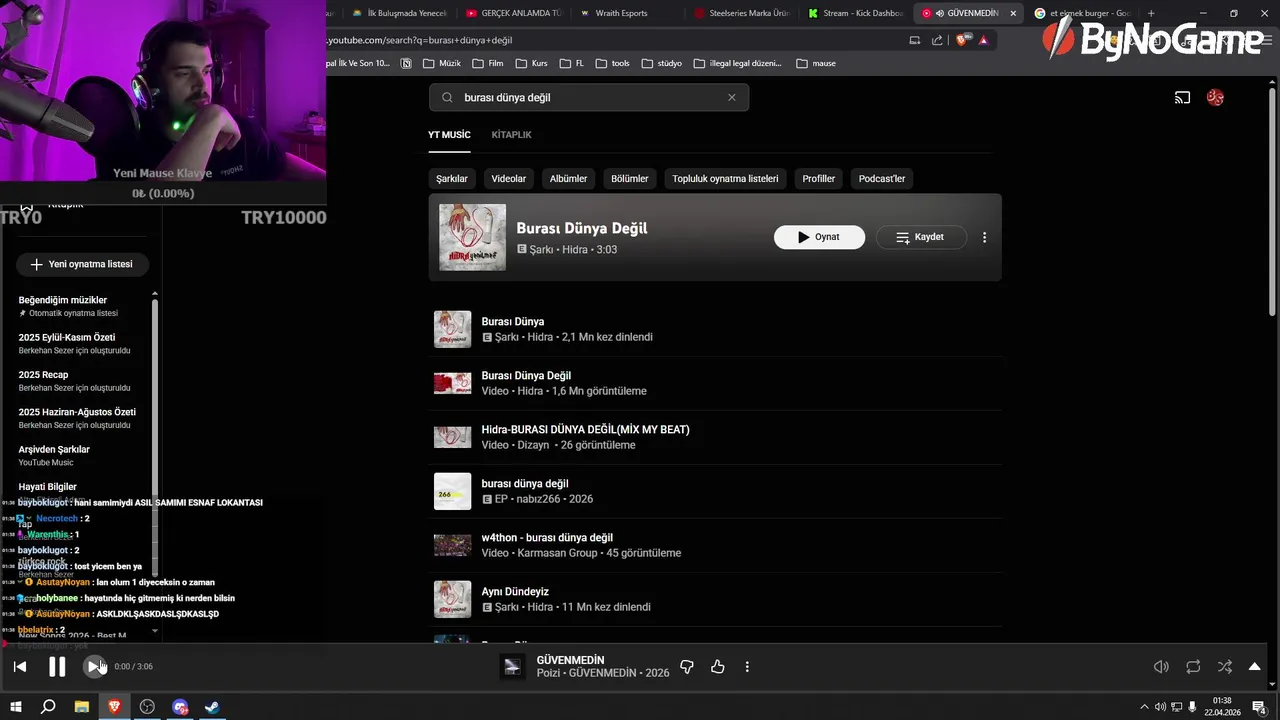The image size is (1280, 720).
Task: Click the share icon in address bar
Action: point(937,40)
